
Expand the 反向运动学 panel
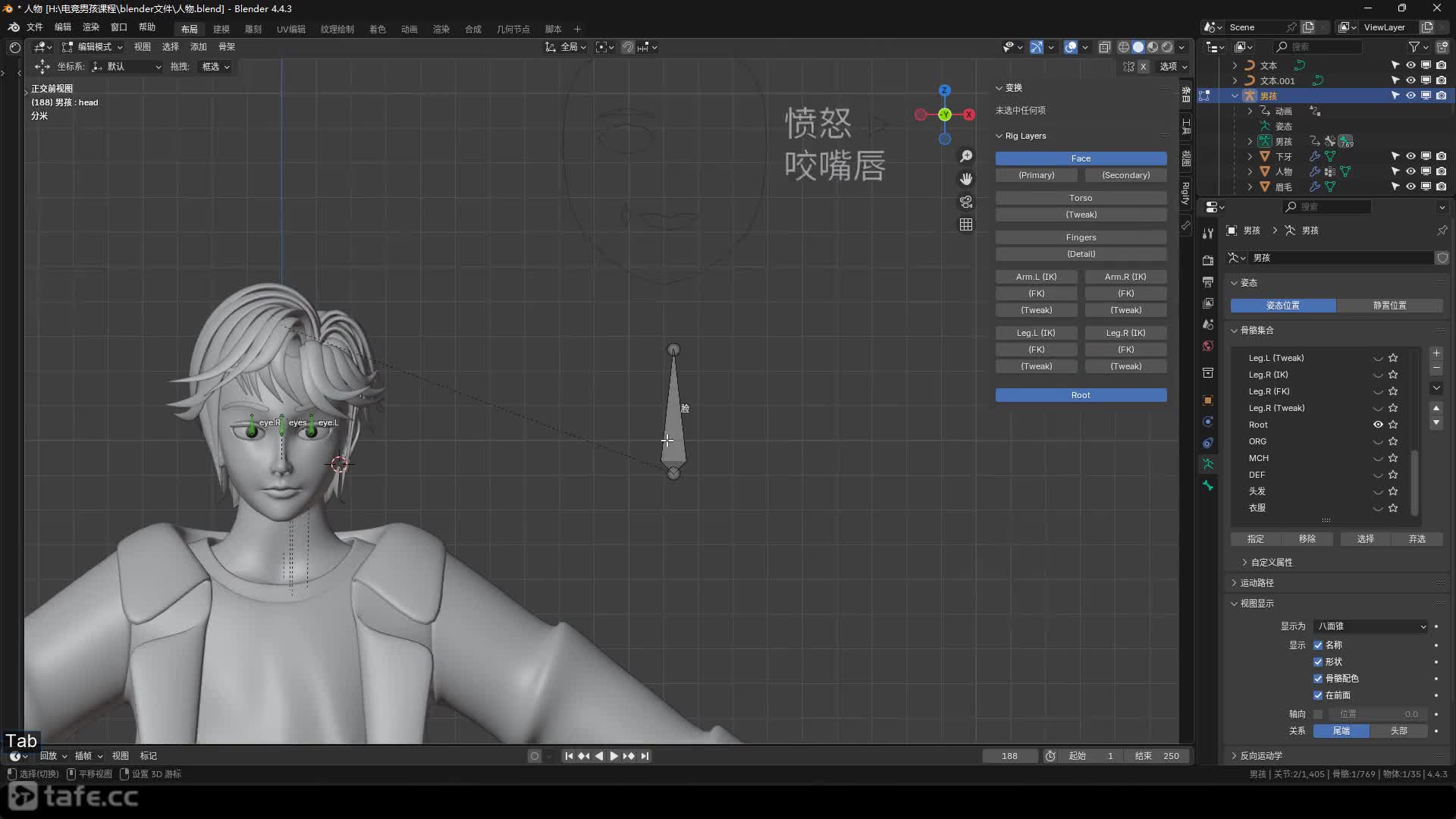click(x=1260, y=756)
